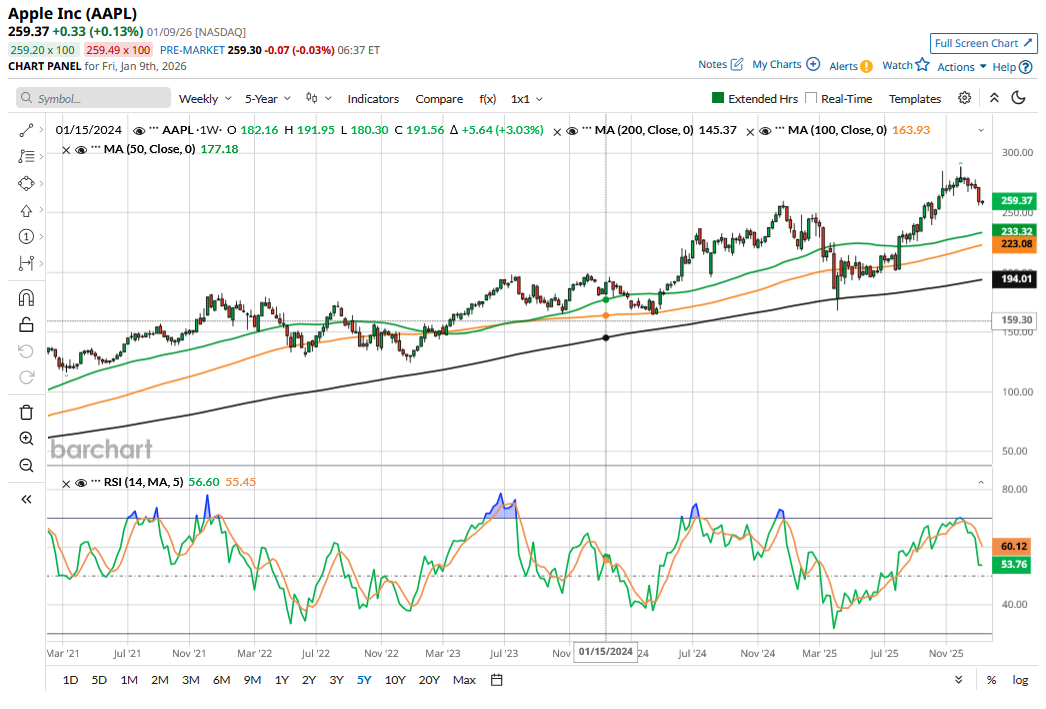This screenshot has height=709, width=1046.
Task: Switch to dark mode via moon icon
Action: 1019,98
